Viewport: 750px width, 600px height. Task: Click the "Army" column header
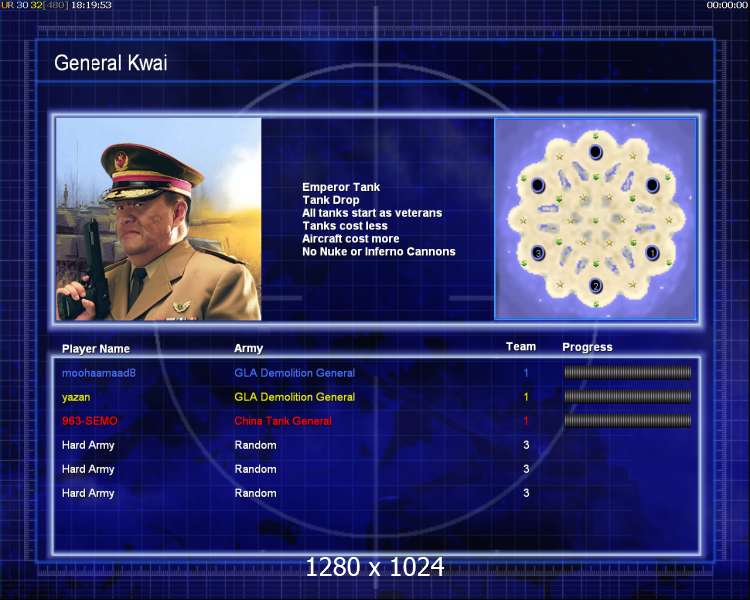point(248,348)
